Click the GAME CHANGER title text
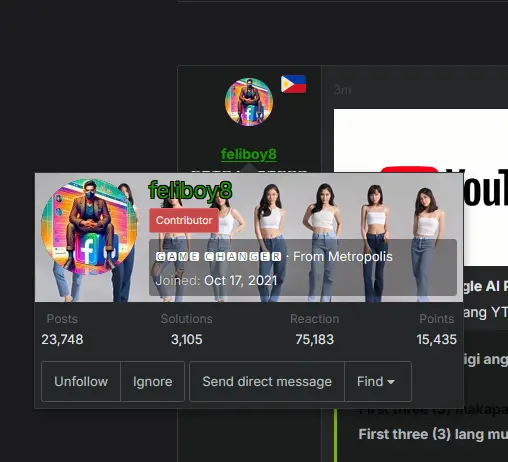Screen dimensions: 508x462 pos(219,257)
